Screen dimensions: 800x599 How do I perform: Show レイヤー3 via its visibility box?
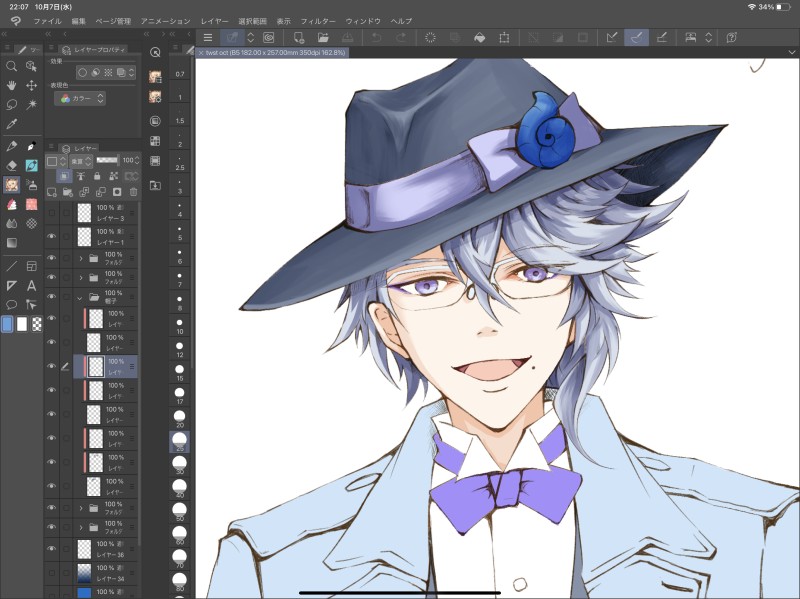(x=52, y=213)
